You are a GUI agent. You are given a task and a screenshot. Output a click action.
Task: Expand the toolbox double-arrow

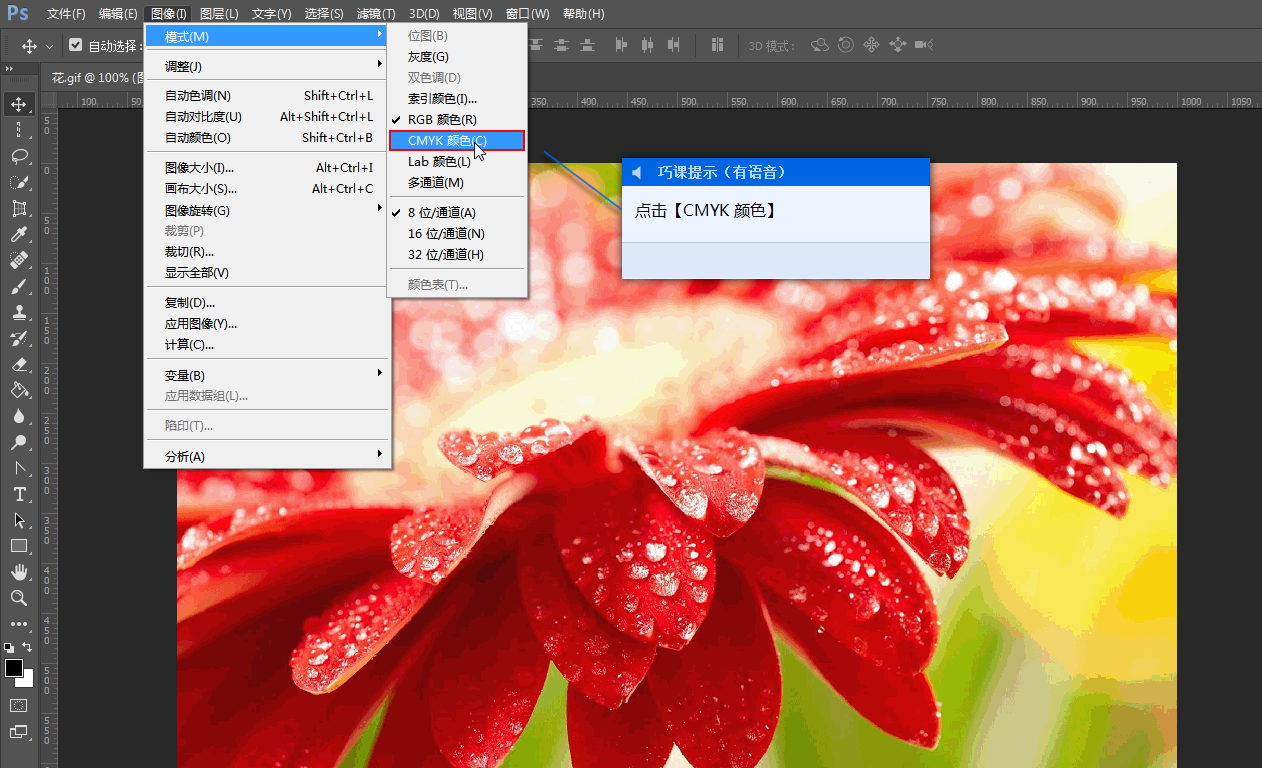10,68
